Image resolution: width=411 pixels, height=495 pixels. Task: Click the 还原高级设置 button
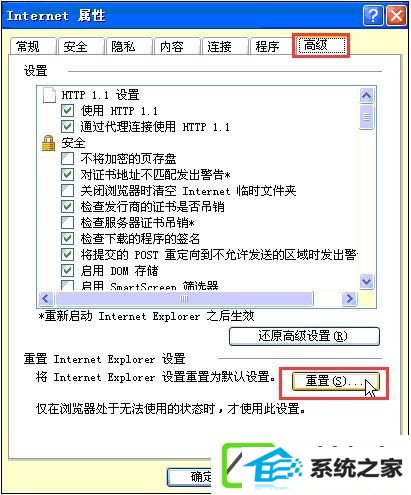(304, 336)
